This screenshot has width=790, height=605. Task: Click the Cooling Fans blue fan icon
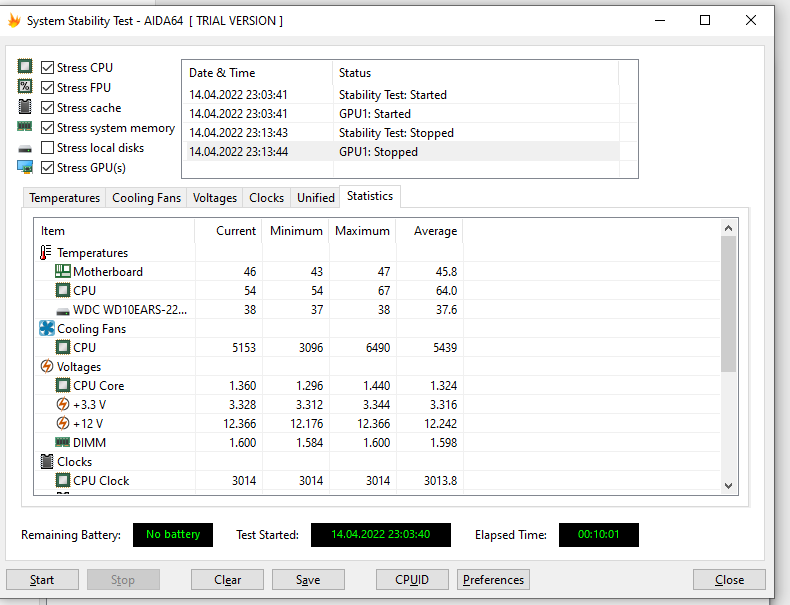(47, 328)
